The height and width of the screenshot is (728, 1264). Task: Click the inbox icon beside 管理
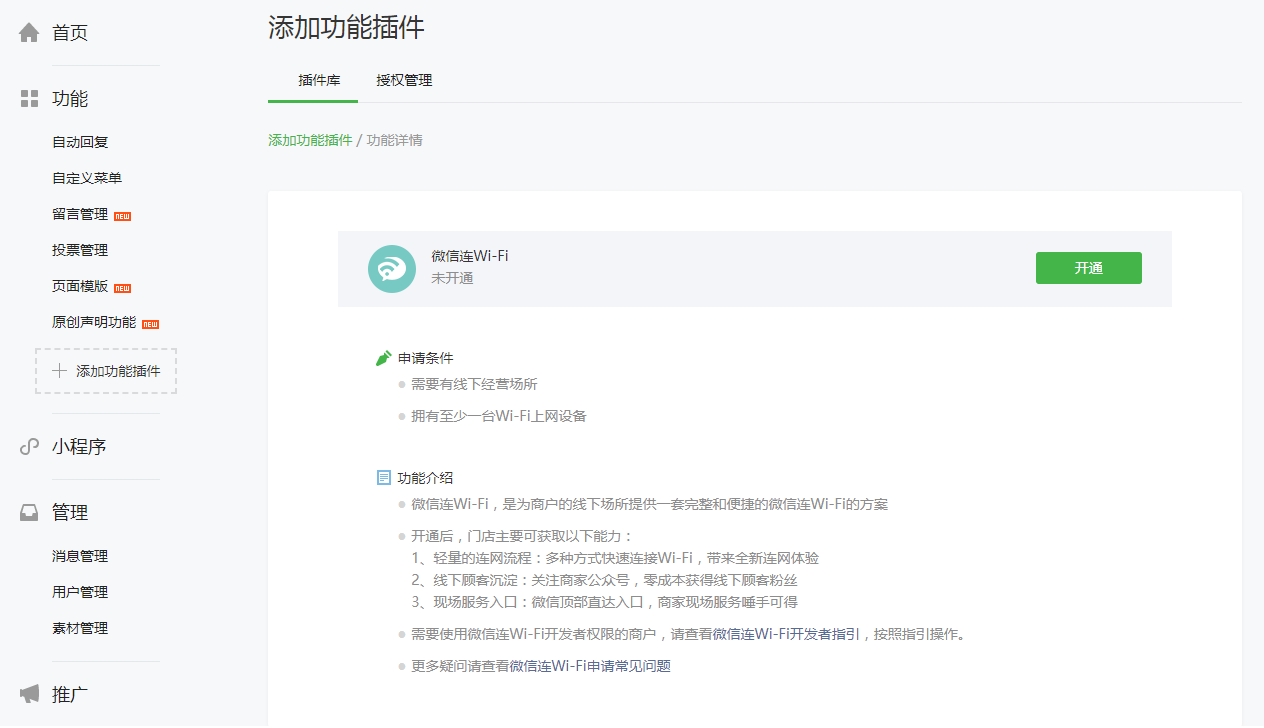(29, 513)
